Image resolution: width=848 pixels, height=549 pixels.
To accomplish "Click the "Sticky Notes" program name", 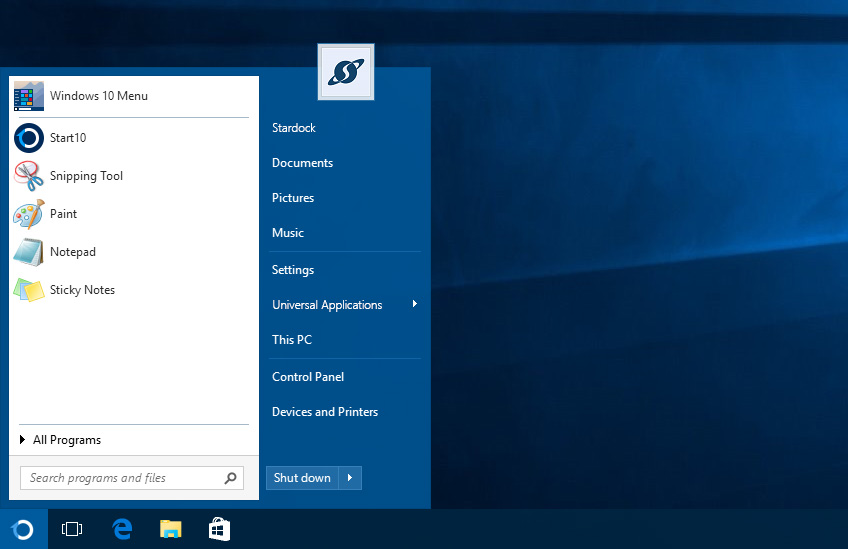I will pos(82,290).
